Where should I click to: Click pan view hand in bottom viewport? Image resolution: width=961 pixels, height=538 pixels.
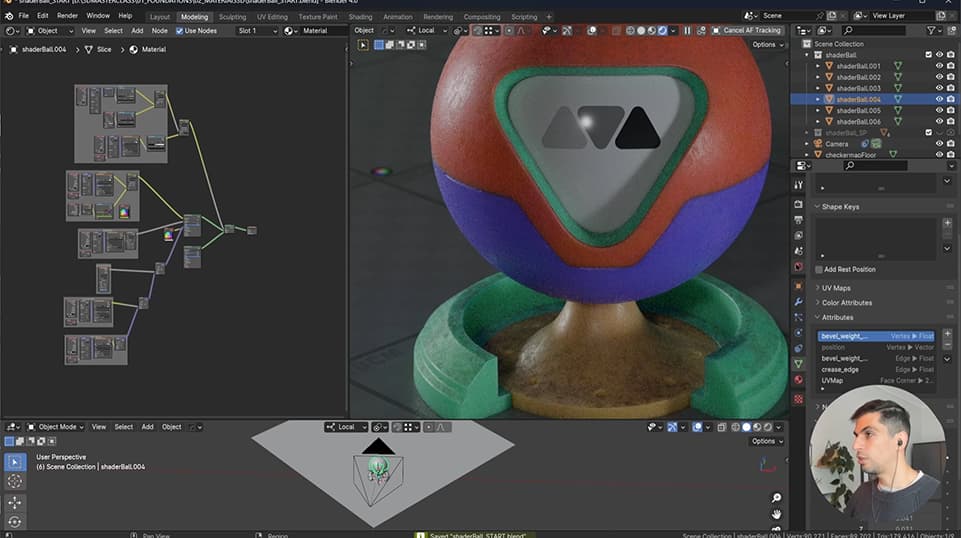point(777,513)
